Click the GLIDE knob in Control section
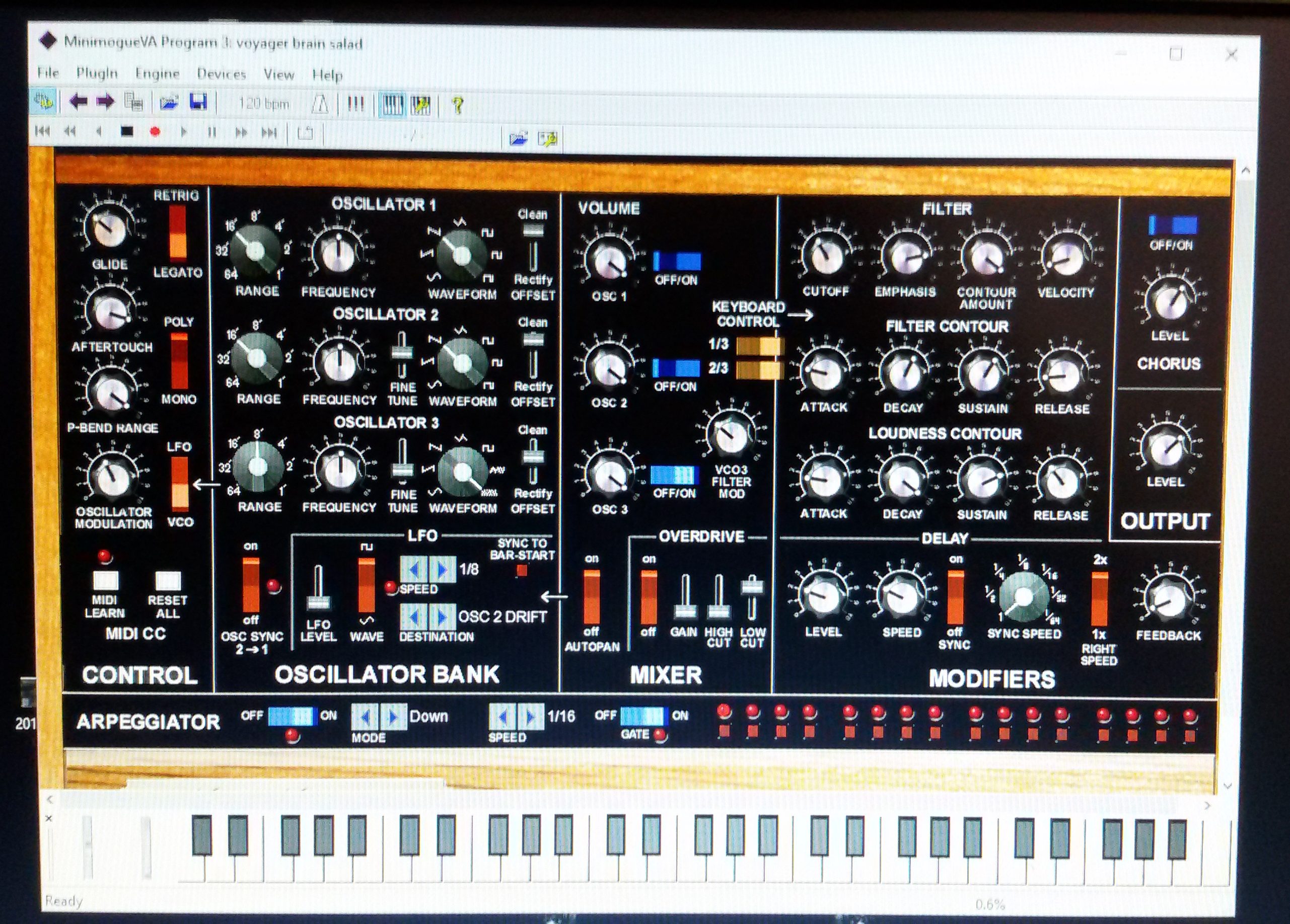This screenshot has height=924, width=1290. [109, 228]
